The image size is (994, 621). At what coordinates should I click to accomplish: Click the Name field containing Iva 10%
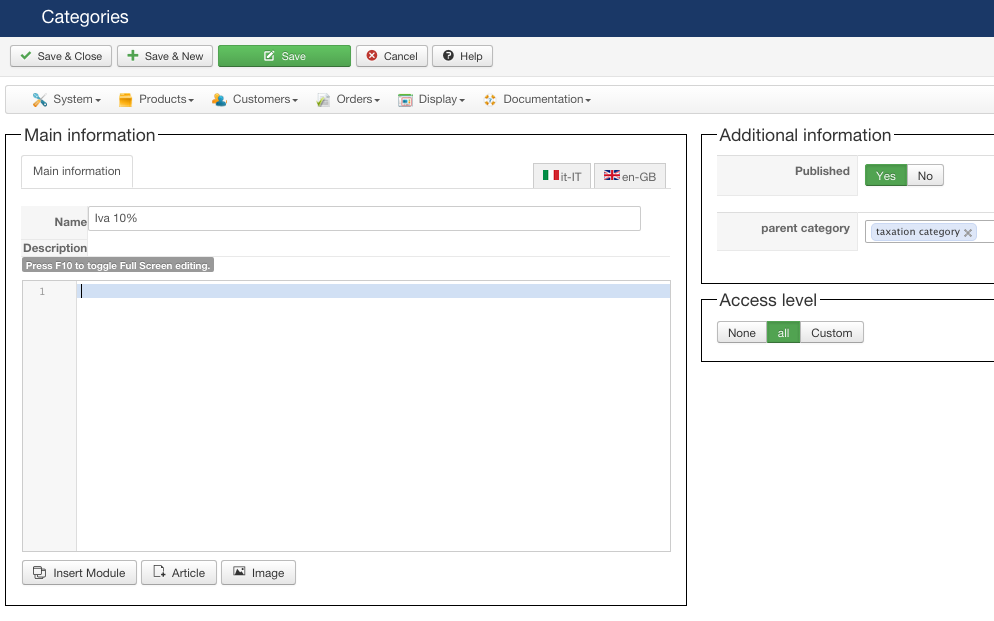pos(365,219)
